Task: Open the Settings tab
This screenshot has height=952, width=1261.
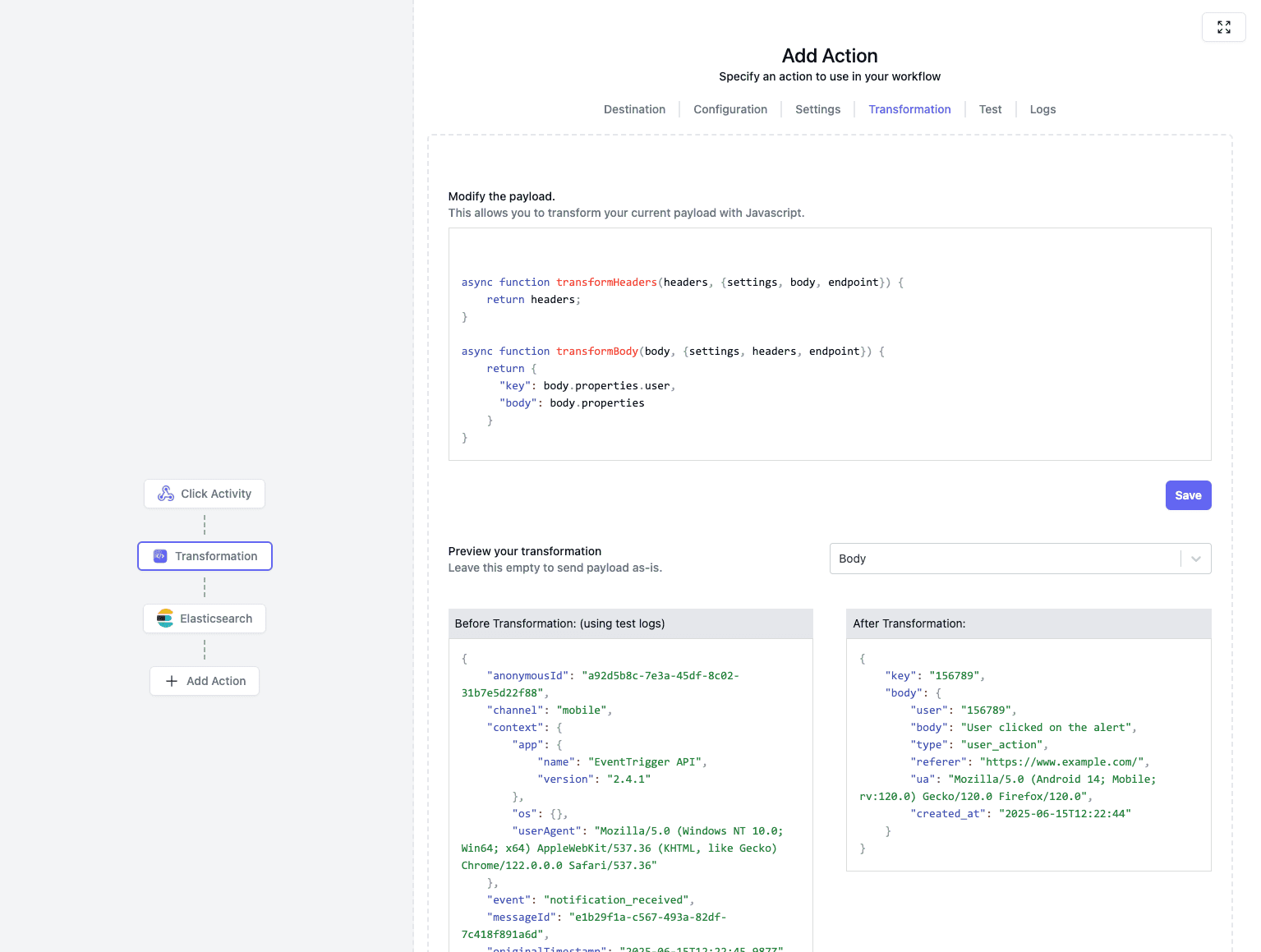Action: pyautogui.click(x=817, y=109)
